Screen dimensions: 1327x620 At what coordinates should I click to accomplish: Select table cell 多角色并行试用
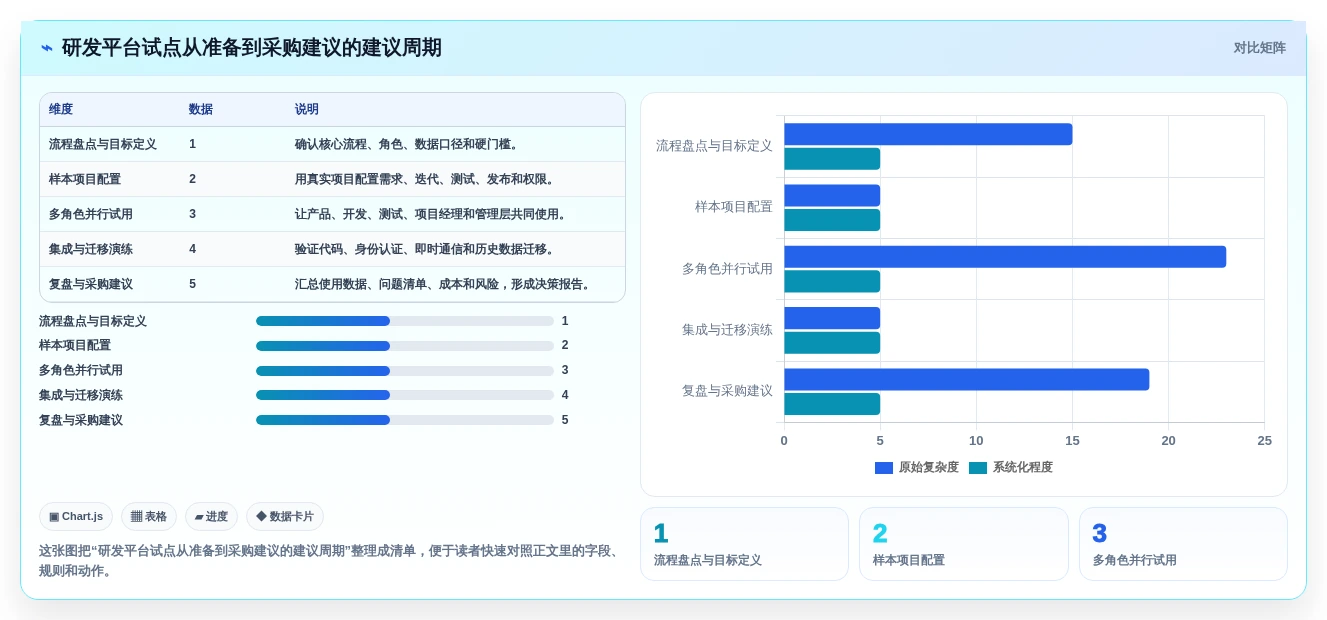tap(91, 214)
